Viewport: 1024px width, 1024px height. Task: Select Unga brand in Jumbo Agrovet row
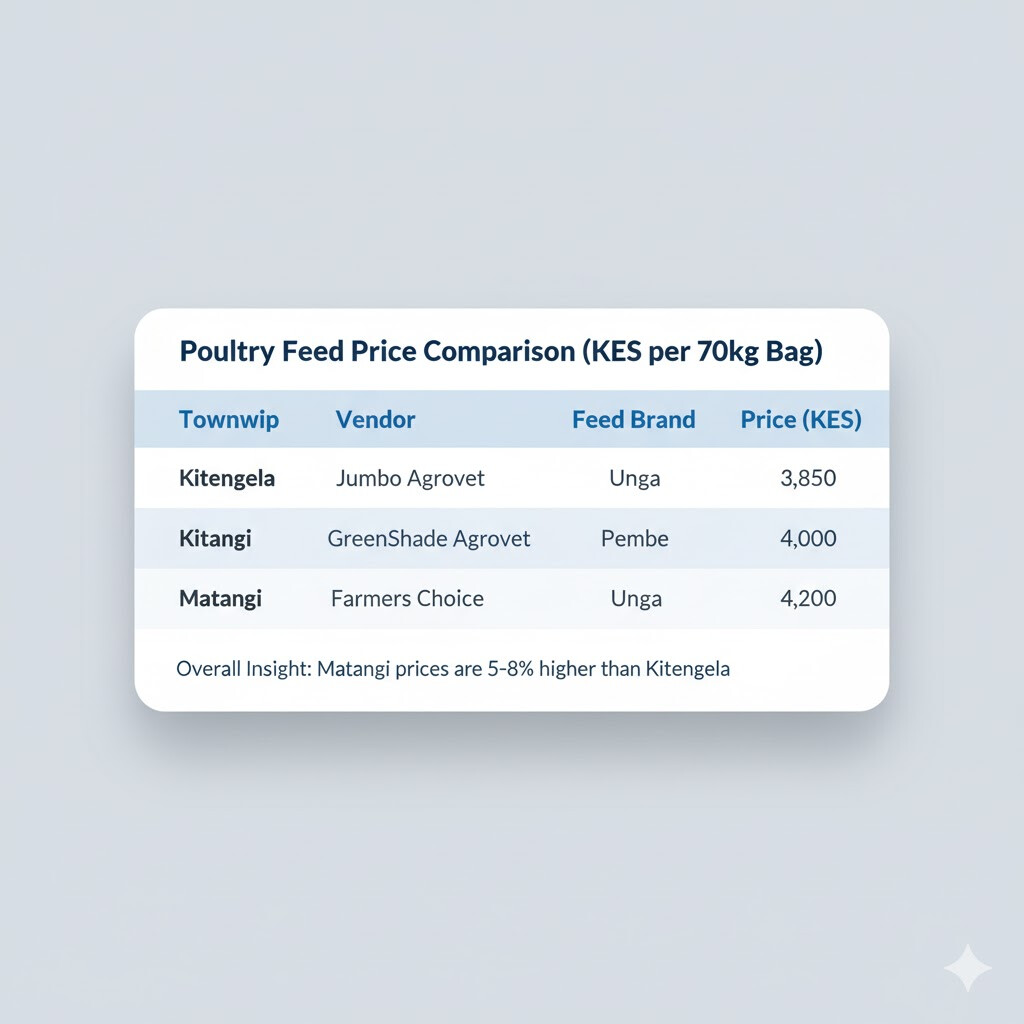pyautogui.click(x=634, y=478)
